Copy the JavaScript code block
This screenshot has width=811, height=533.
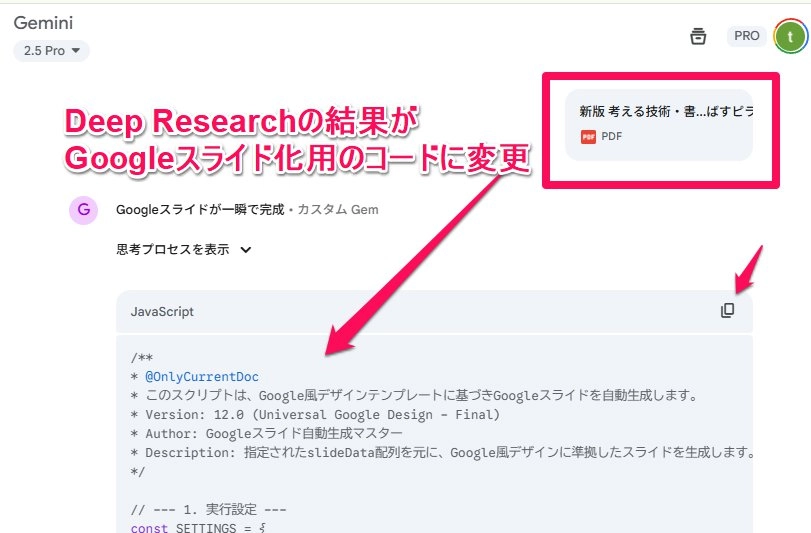pos(727,310)
